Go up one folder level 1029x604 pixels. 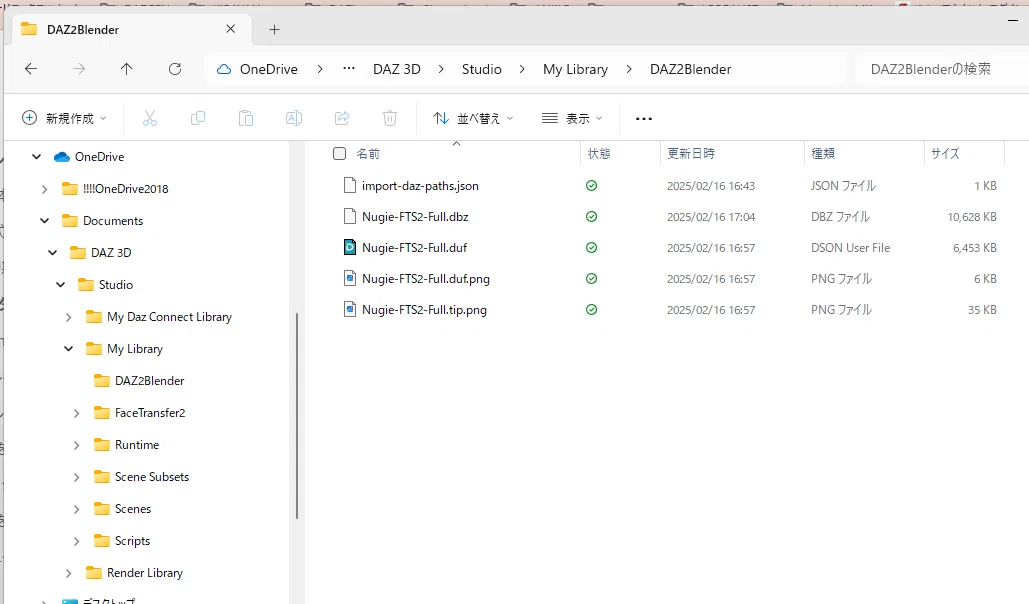click(x=127, y=69)
